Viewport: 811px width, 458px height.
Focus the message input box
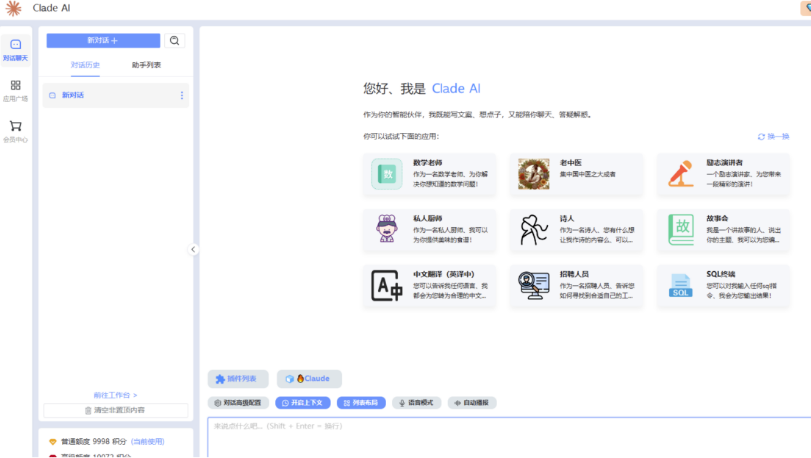click(x=509, y=437)
